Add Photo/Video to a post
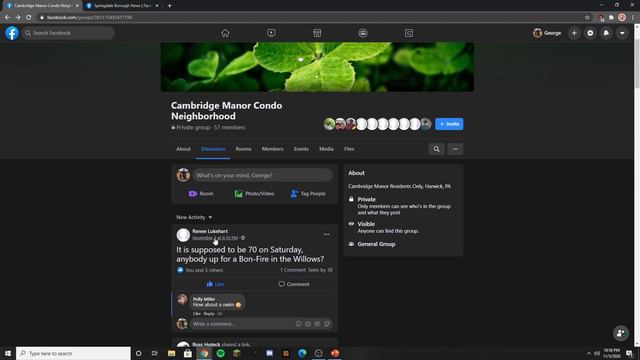Image resolution: width=640 pixels, height=360 pixels. 254,193
